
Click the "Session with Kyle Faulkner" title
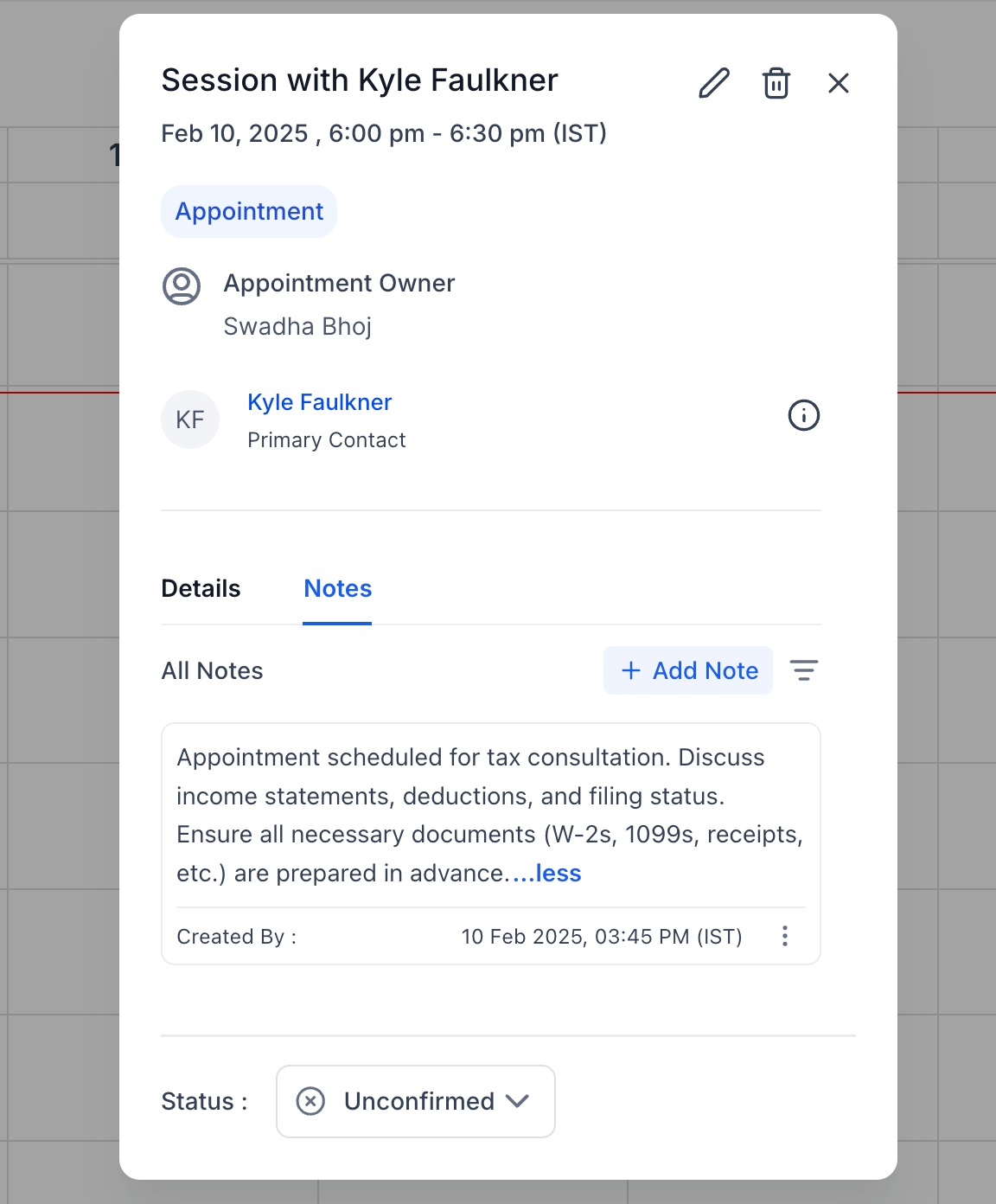coord(360,80)
